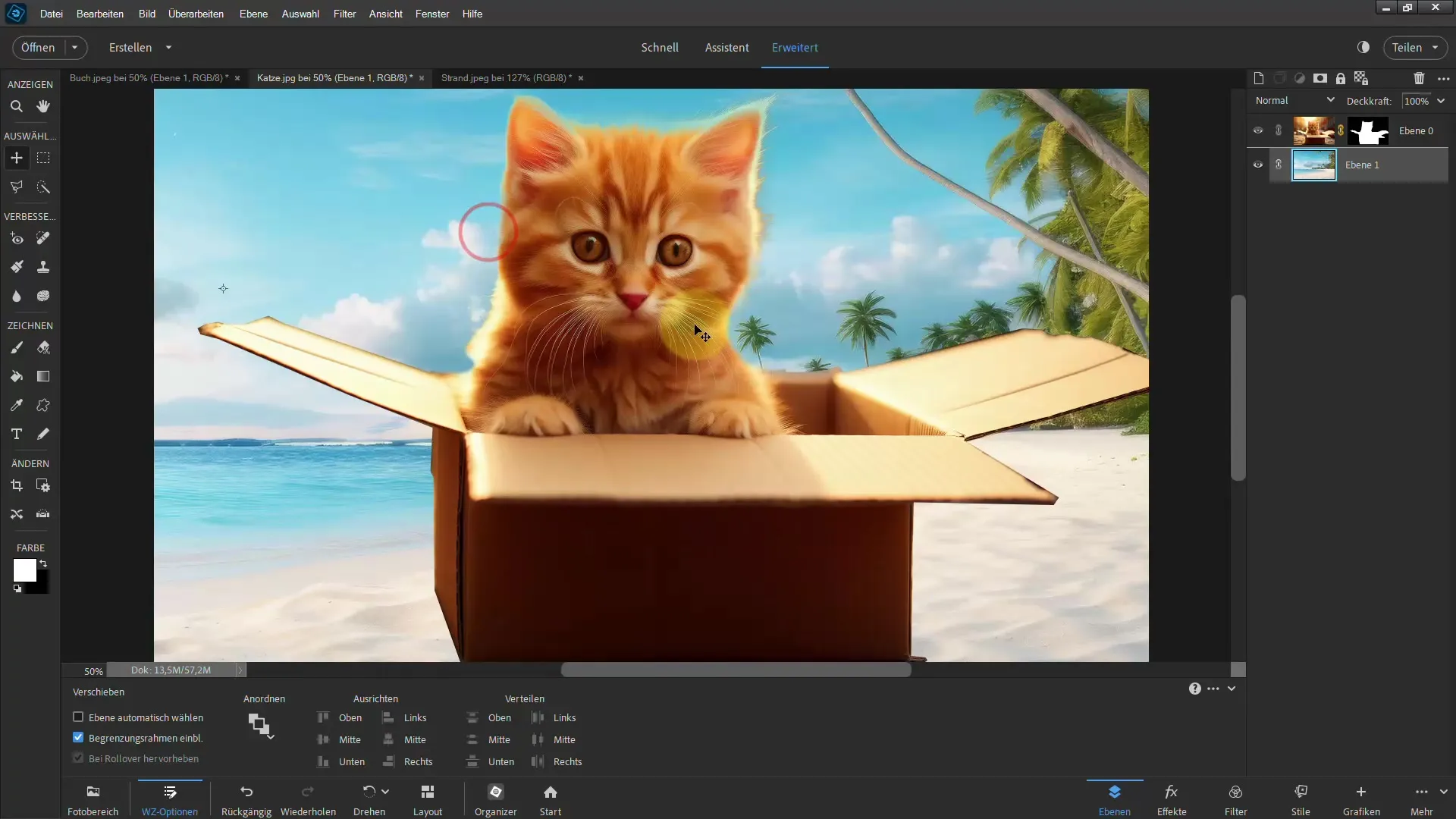Select the Gradient tool
The height and width of the screenshot is (819, 1456).
43,376
